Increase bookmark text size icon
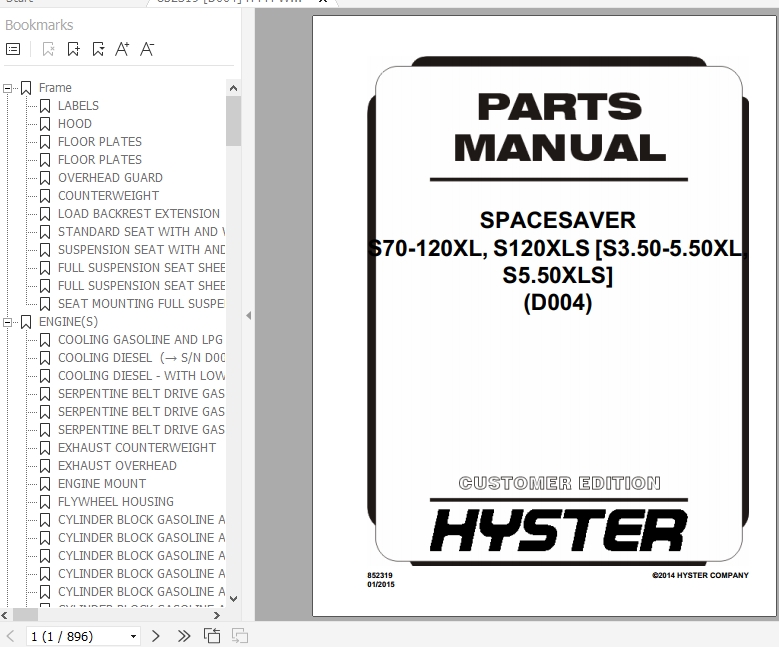The width and height of the screenshot is (779, 647). pos(122,49)
